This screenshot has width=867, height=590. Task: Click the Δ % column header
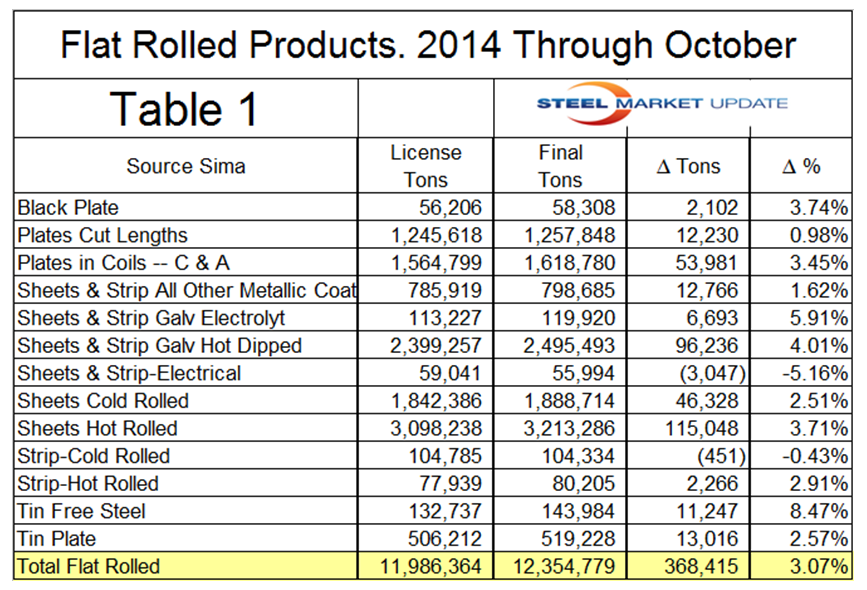(801, 166)
